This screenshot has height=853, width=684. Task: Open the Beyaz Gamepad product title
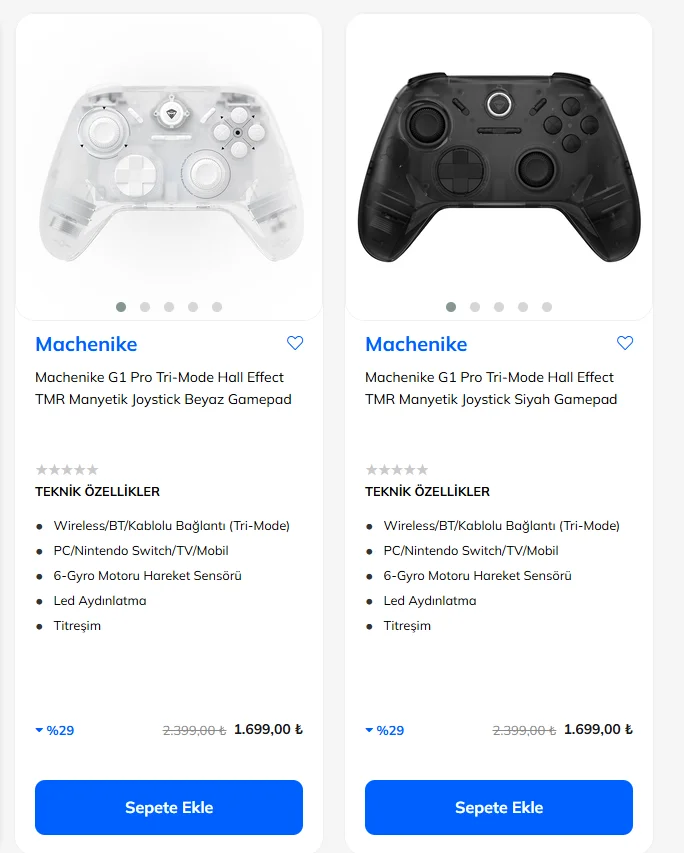pos(160,388)
